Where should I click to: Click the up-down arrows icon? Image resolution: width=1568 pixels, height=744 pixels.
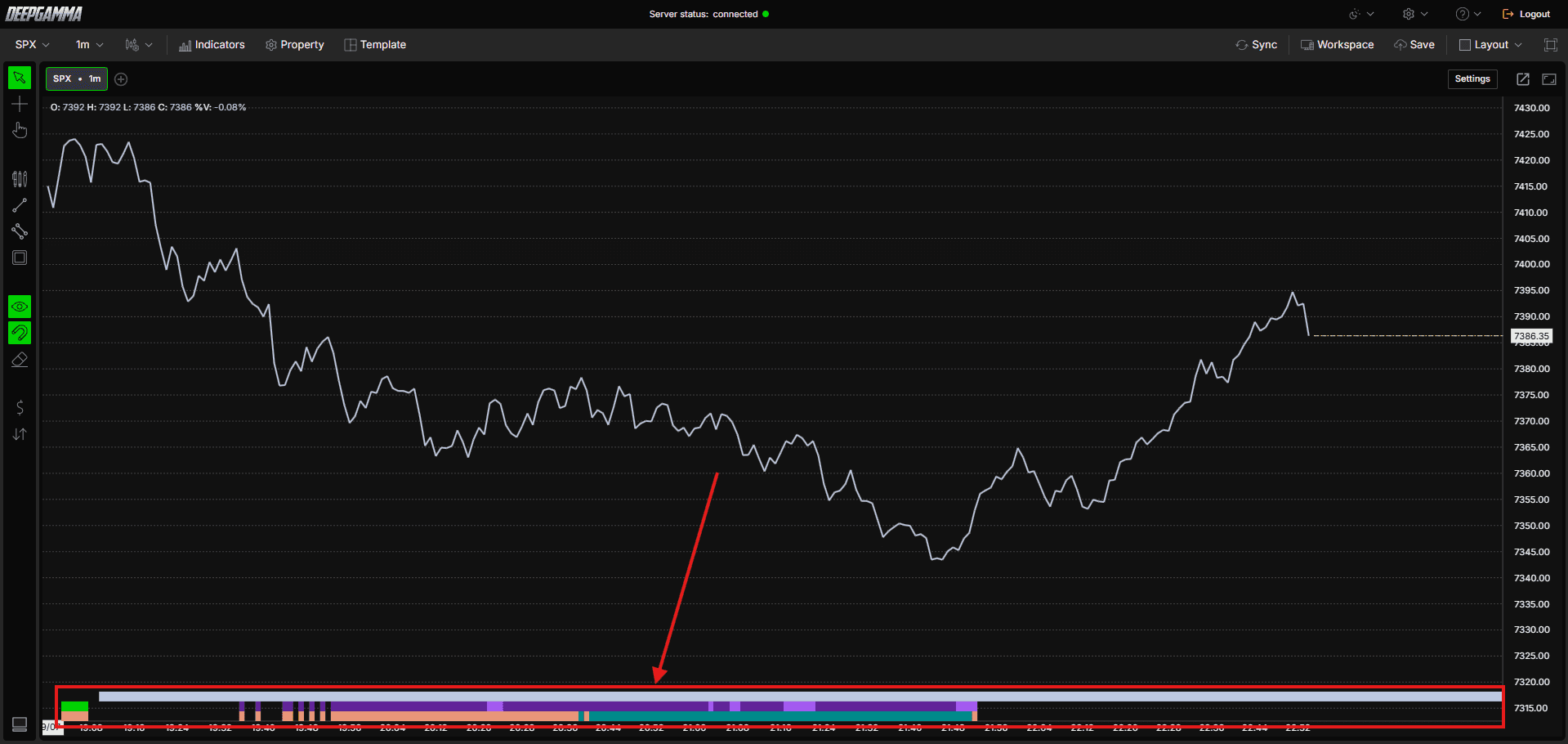(20, 434)
